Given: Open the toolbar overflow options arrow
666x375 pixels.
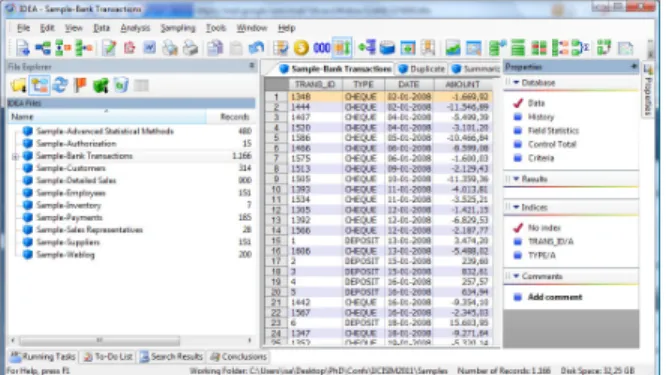Looking at the screenshot, I should point(650,53).
